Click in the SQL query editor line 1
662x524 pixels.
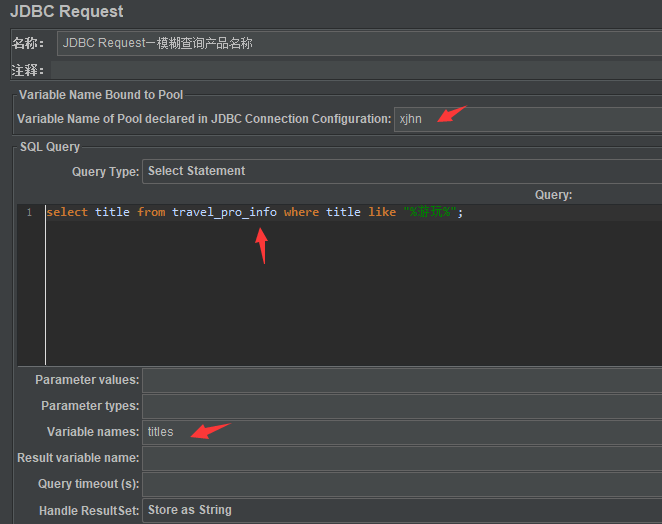tap(354, 212)
